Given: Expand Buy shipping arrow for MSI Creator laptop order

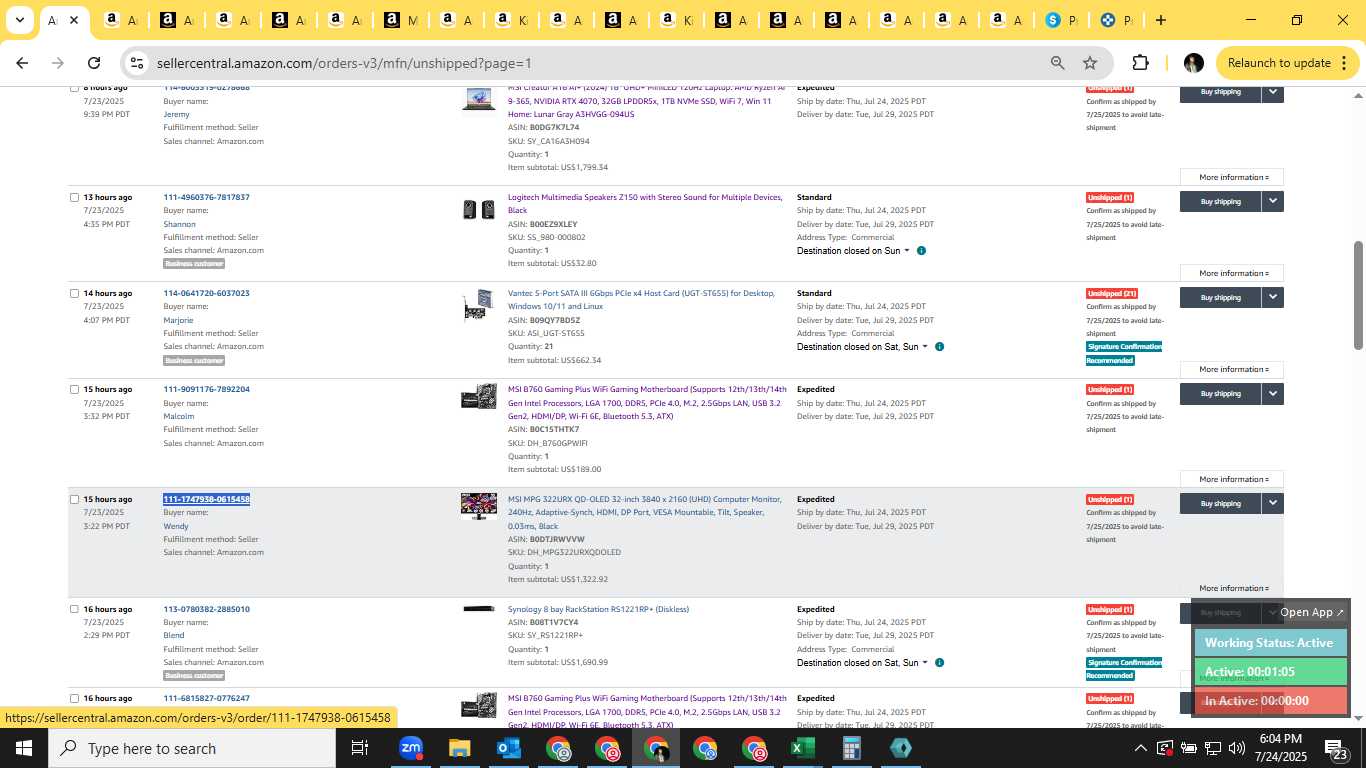Looking at the screenshot, I should click(1272, 92).
